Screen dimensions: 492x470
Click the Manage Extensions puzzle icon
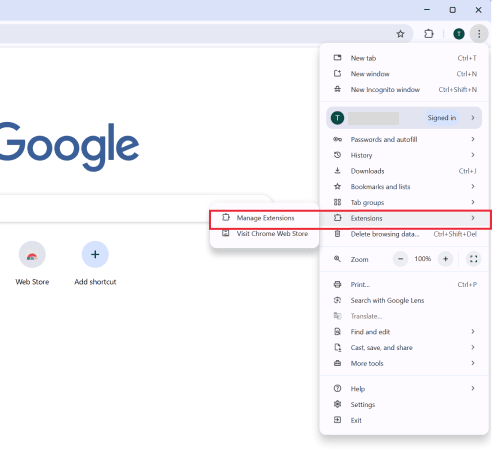226,217
